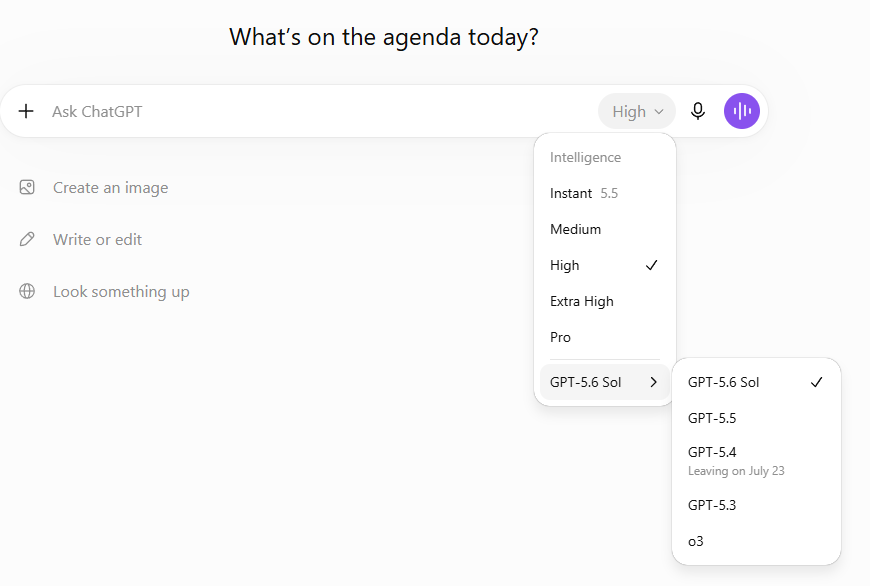Click the plus attachment icon
870x586 pixels.
(26, 111)
